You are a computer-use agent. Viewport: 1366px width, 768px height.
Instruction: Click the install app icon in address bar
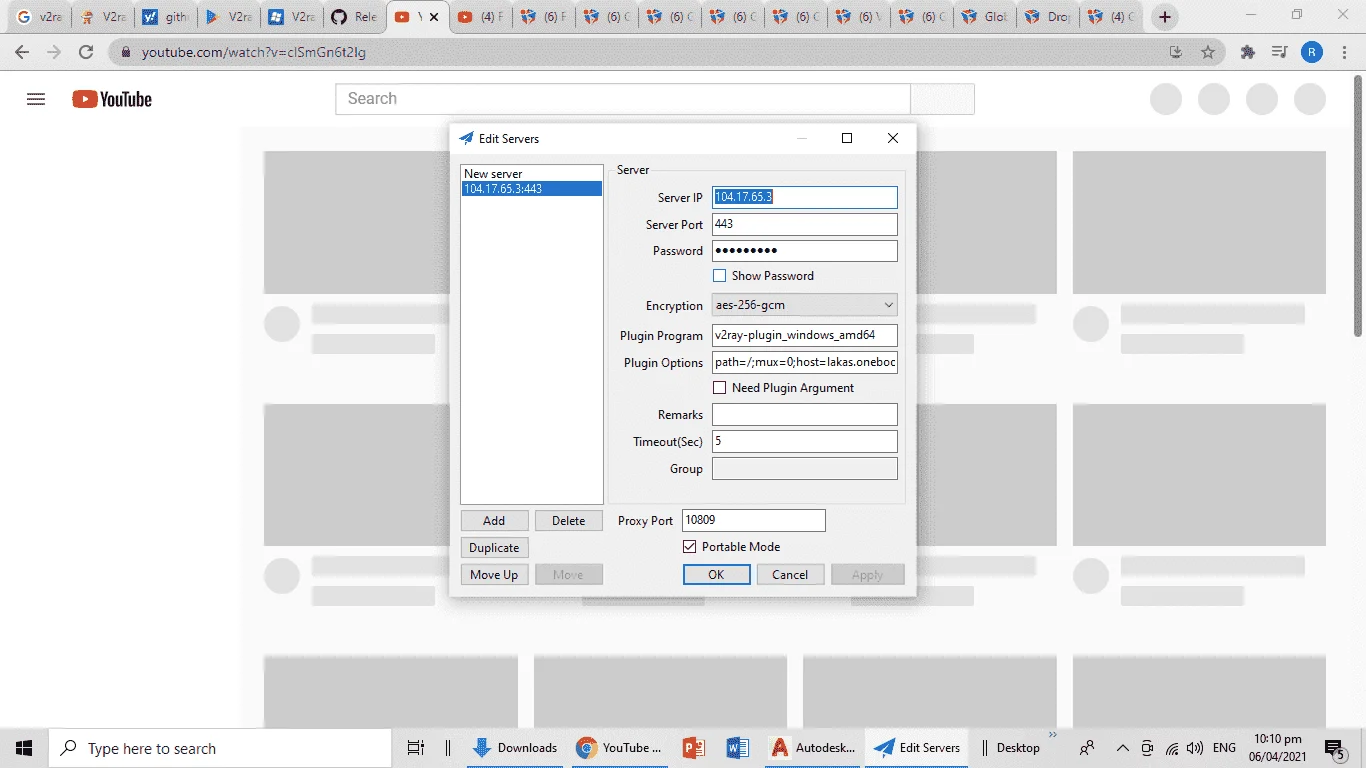(1176, 52)
